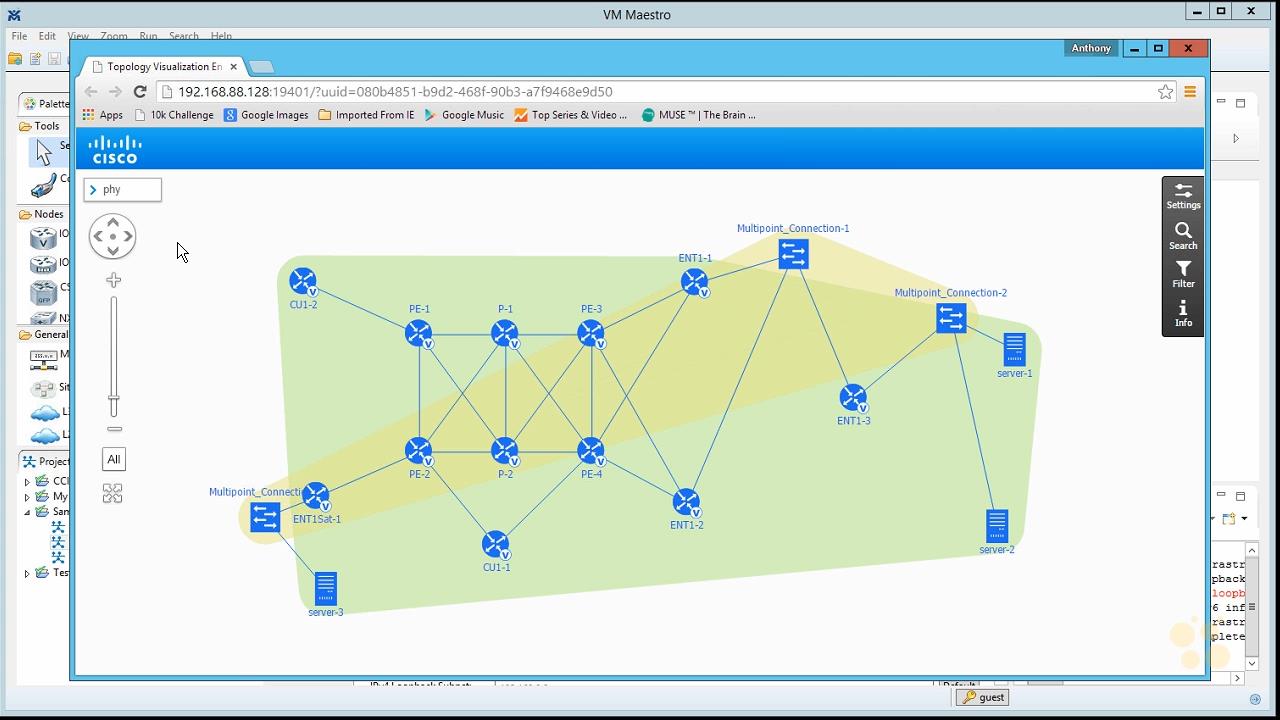
Task: Open a new browser tab
Action: click(261, 67)
